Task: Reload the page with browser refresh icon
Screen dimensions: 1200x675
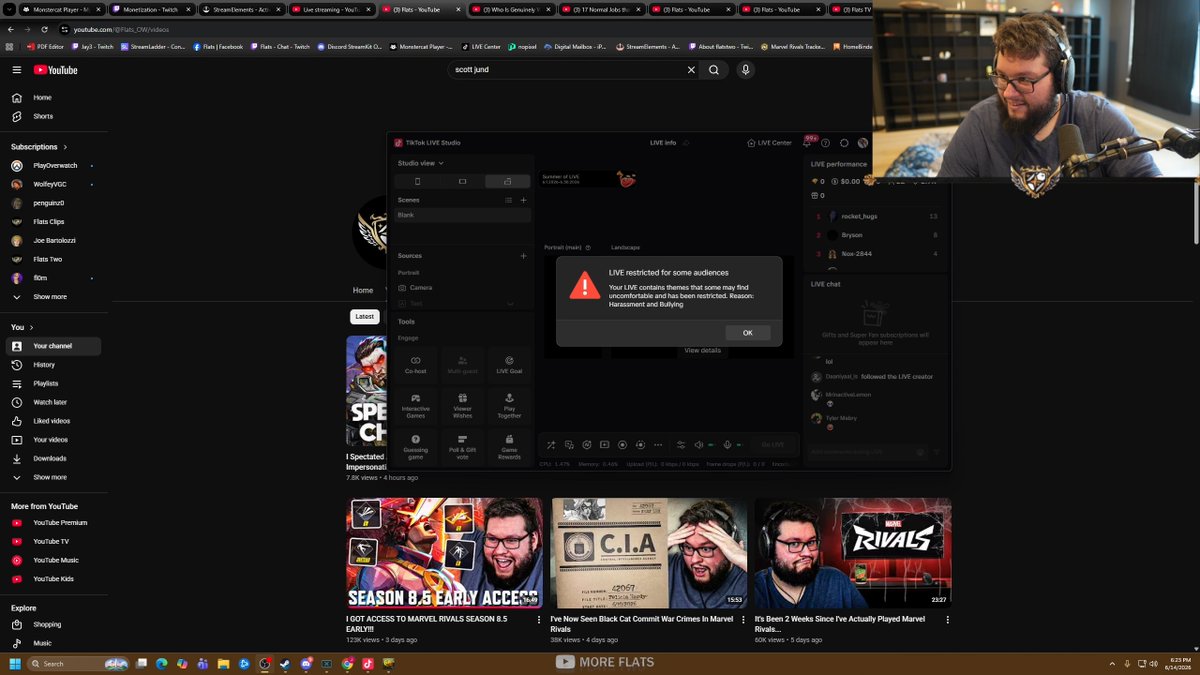Action: tap(45, 29)
